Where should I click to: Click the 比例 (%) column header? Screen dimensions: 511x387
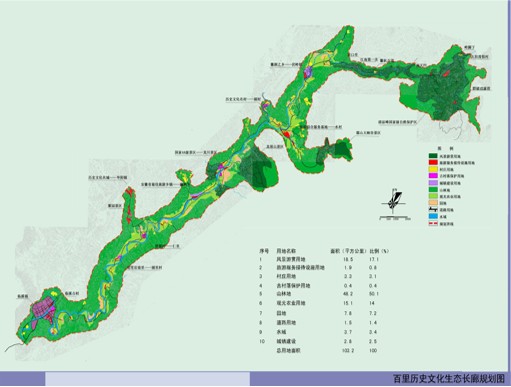379,251
